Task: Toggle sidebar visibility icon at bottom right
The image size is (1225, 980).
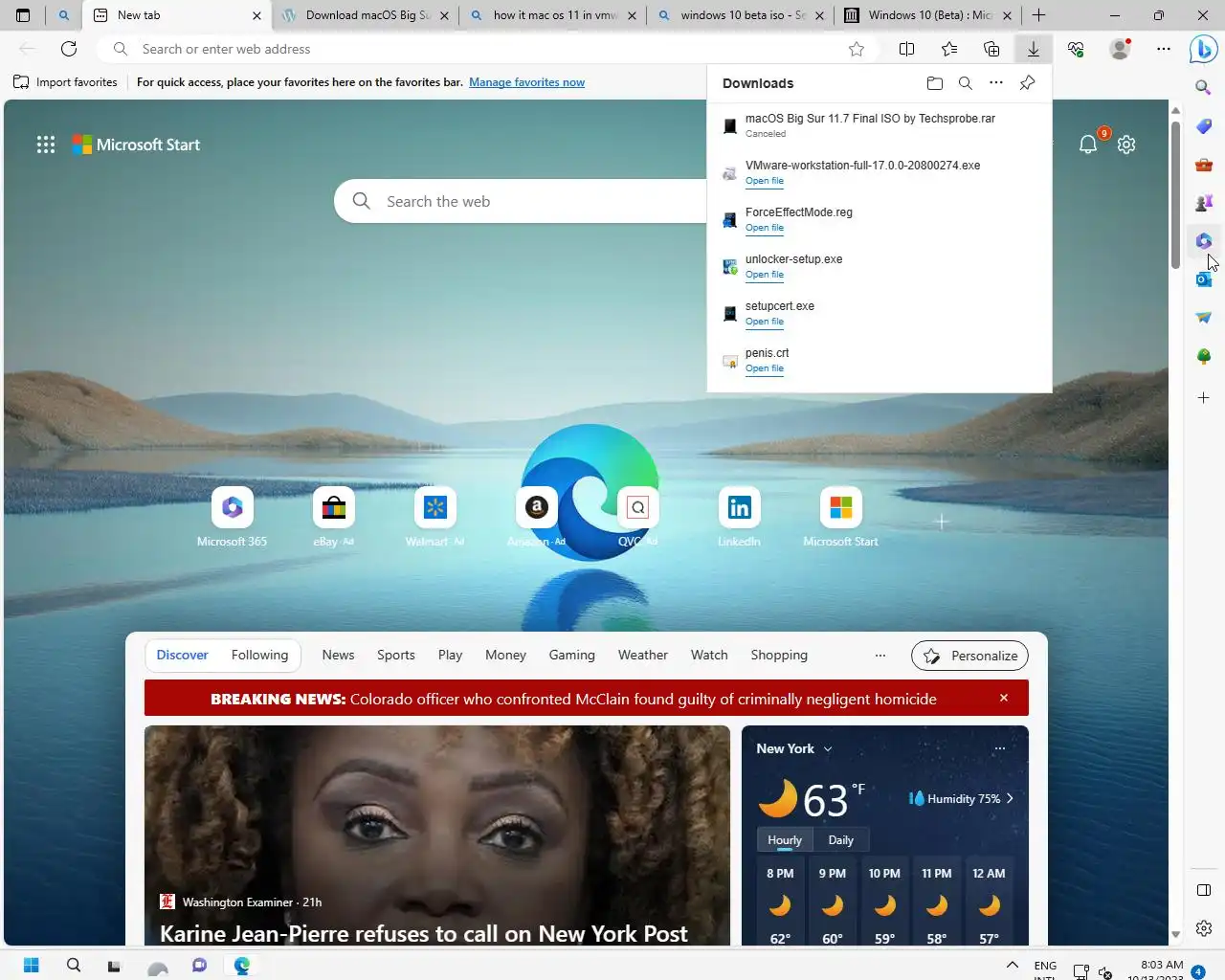Action: click(x=1204, y=890)
